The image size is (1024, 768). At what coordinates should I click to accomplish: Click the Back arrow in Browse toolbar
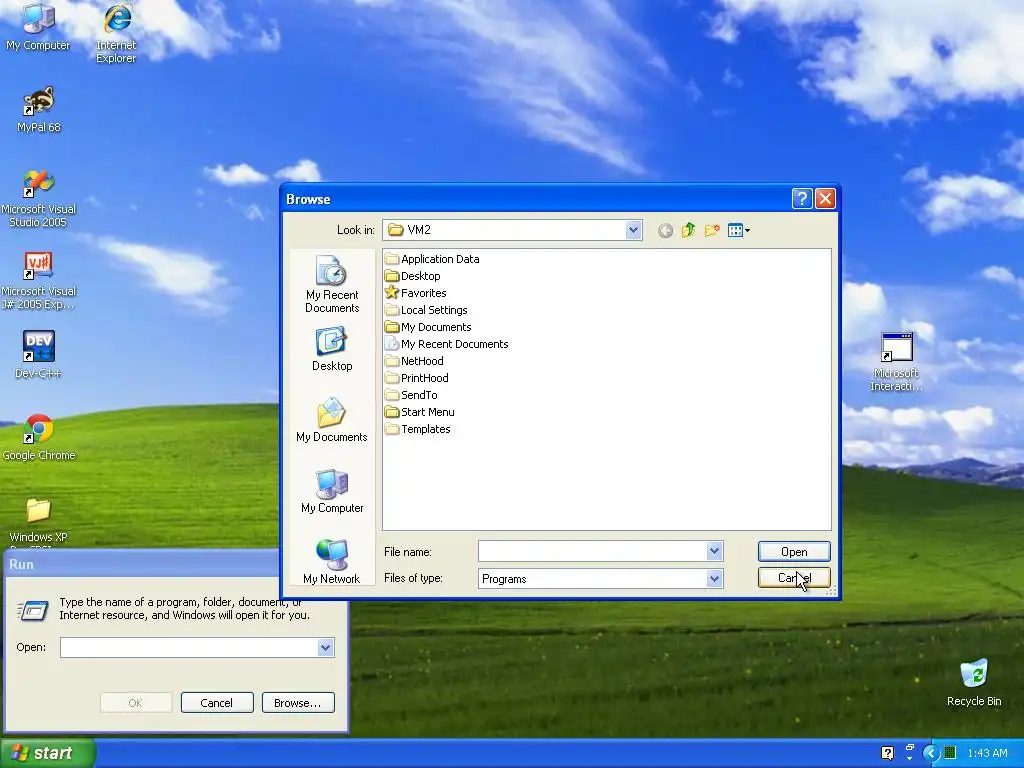click(665, 231)
